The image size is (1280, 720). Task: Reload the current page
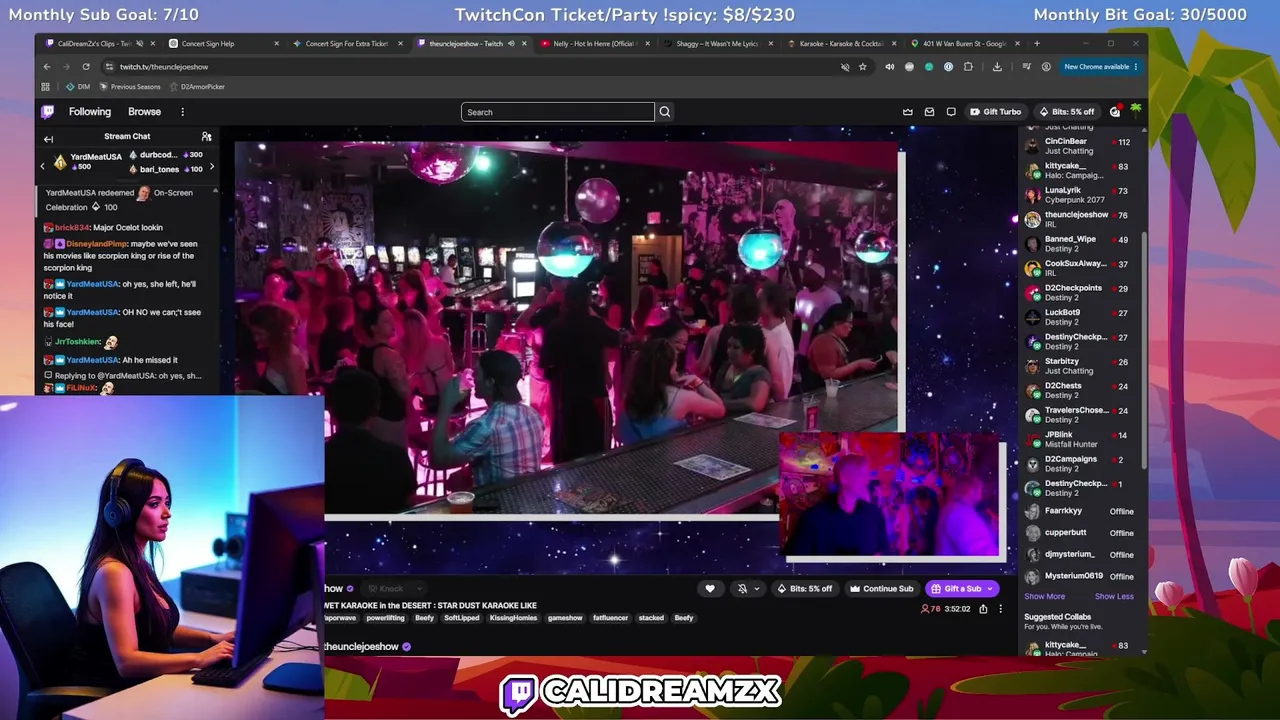[86, 67]
